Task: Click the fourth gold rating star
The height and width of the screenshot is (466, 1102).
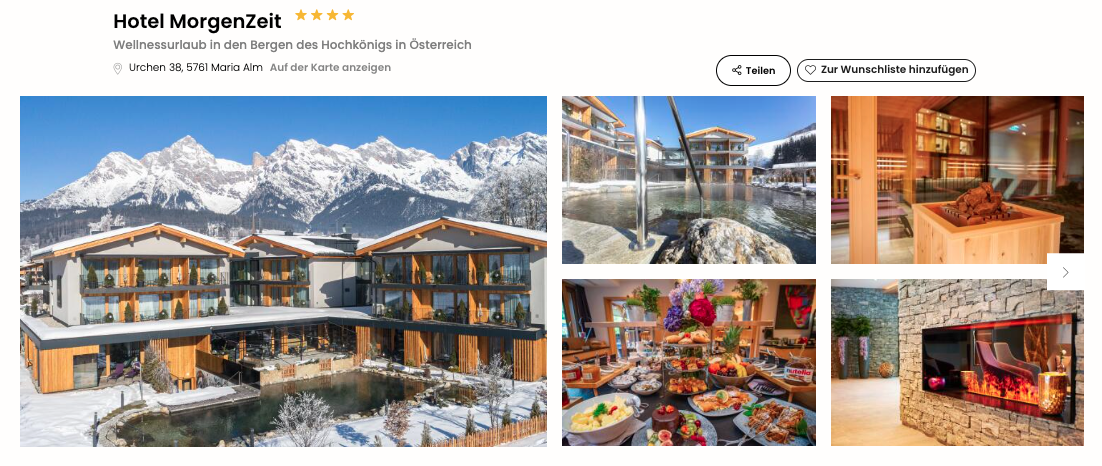Action: pos(348,15)
